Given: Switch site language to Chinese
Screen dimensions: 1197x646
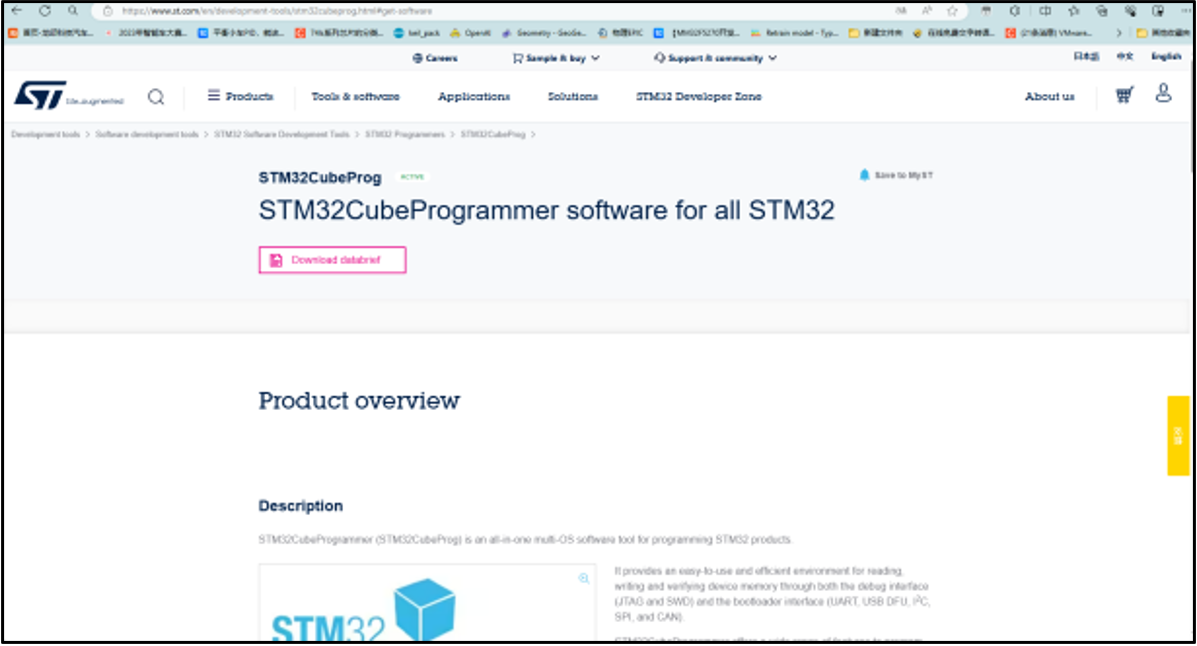Looking at the screenshot, I should [x=1125, y=57].
